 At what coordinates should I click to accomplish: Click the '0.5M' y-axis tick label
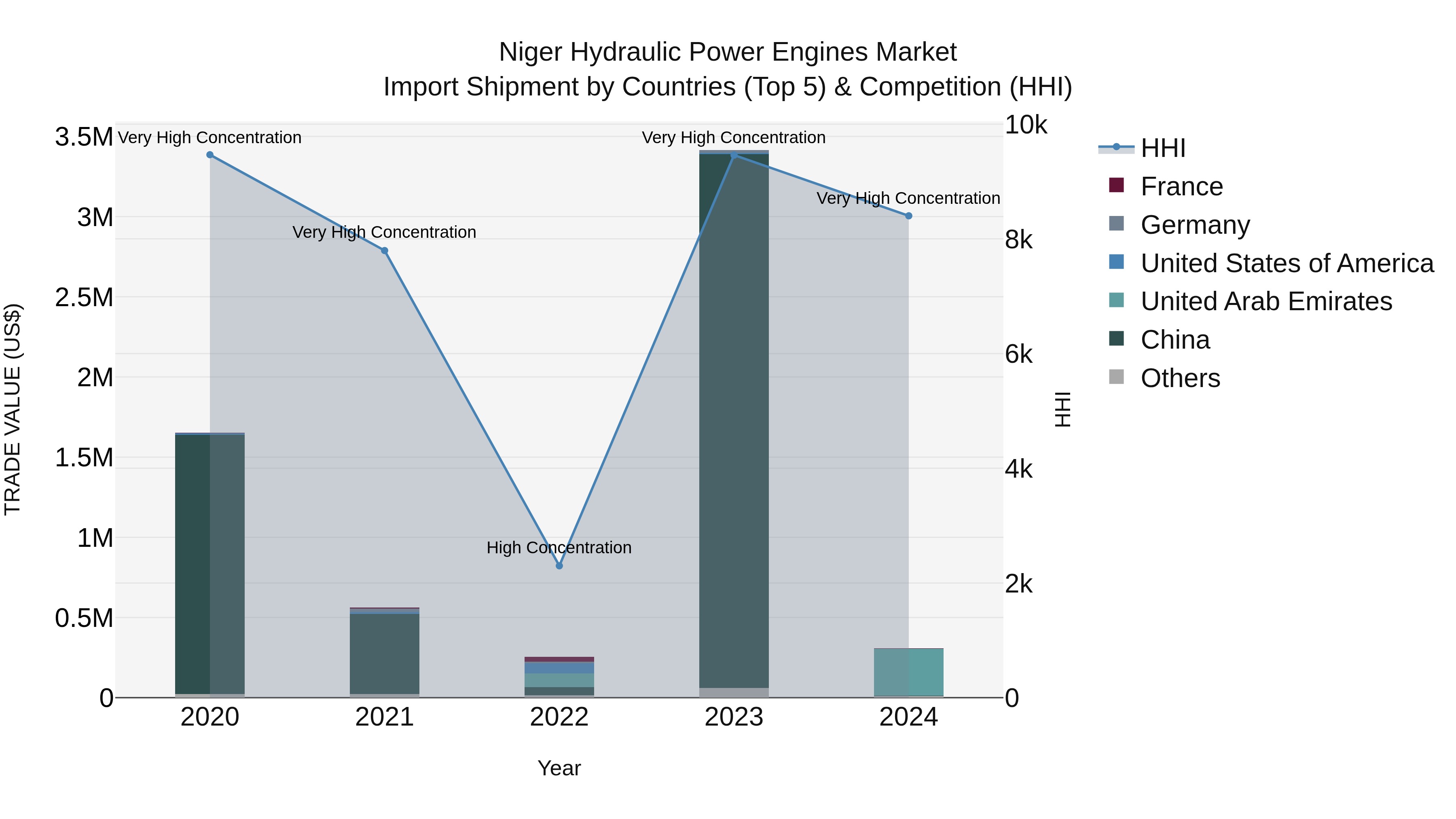click(84, 618)
